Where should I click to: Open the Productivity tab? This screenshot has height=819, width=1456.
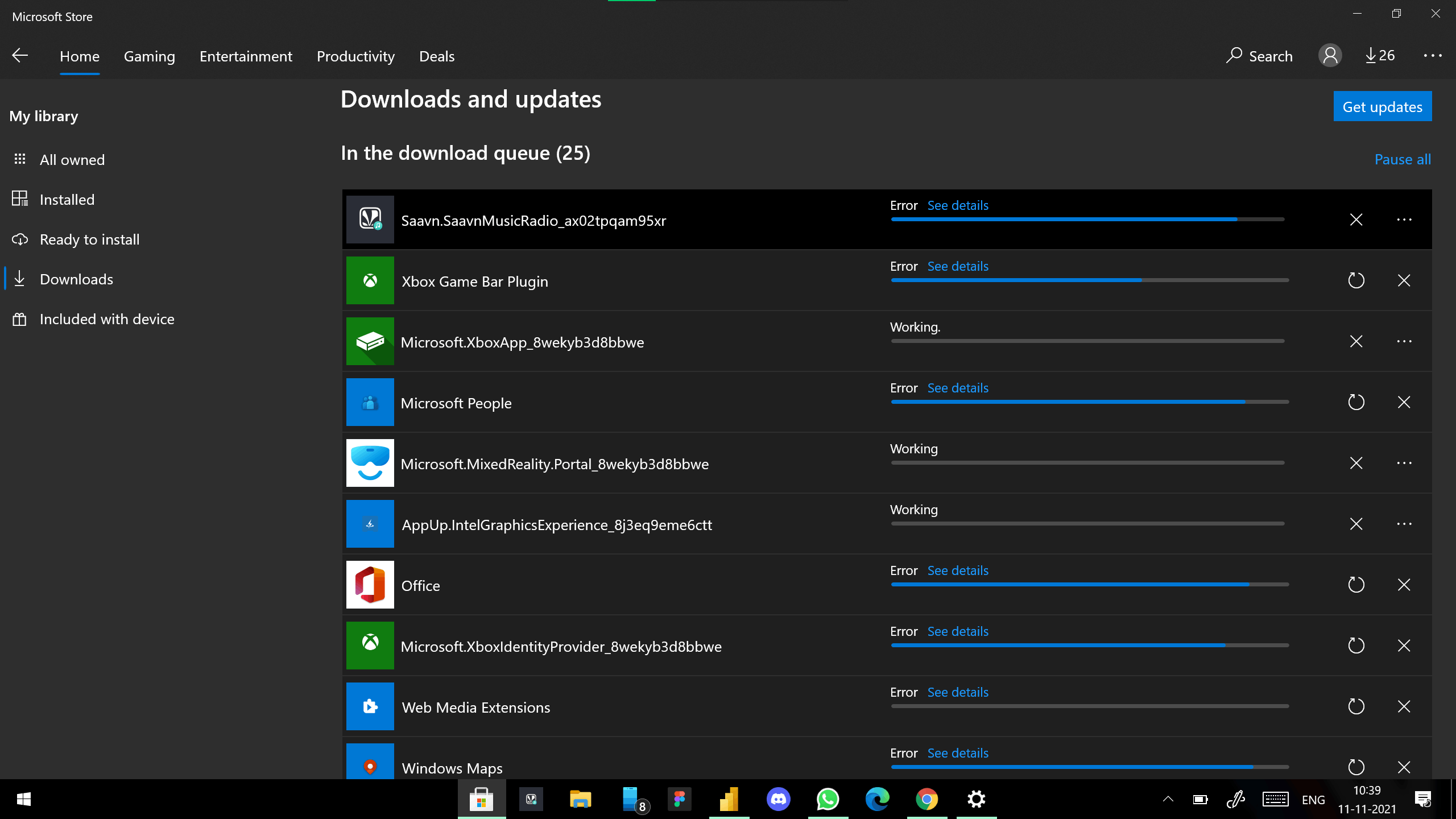click(355, 56)
